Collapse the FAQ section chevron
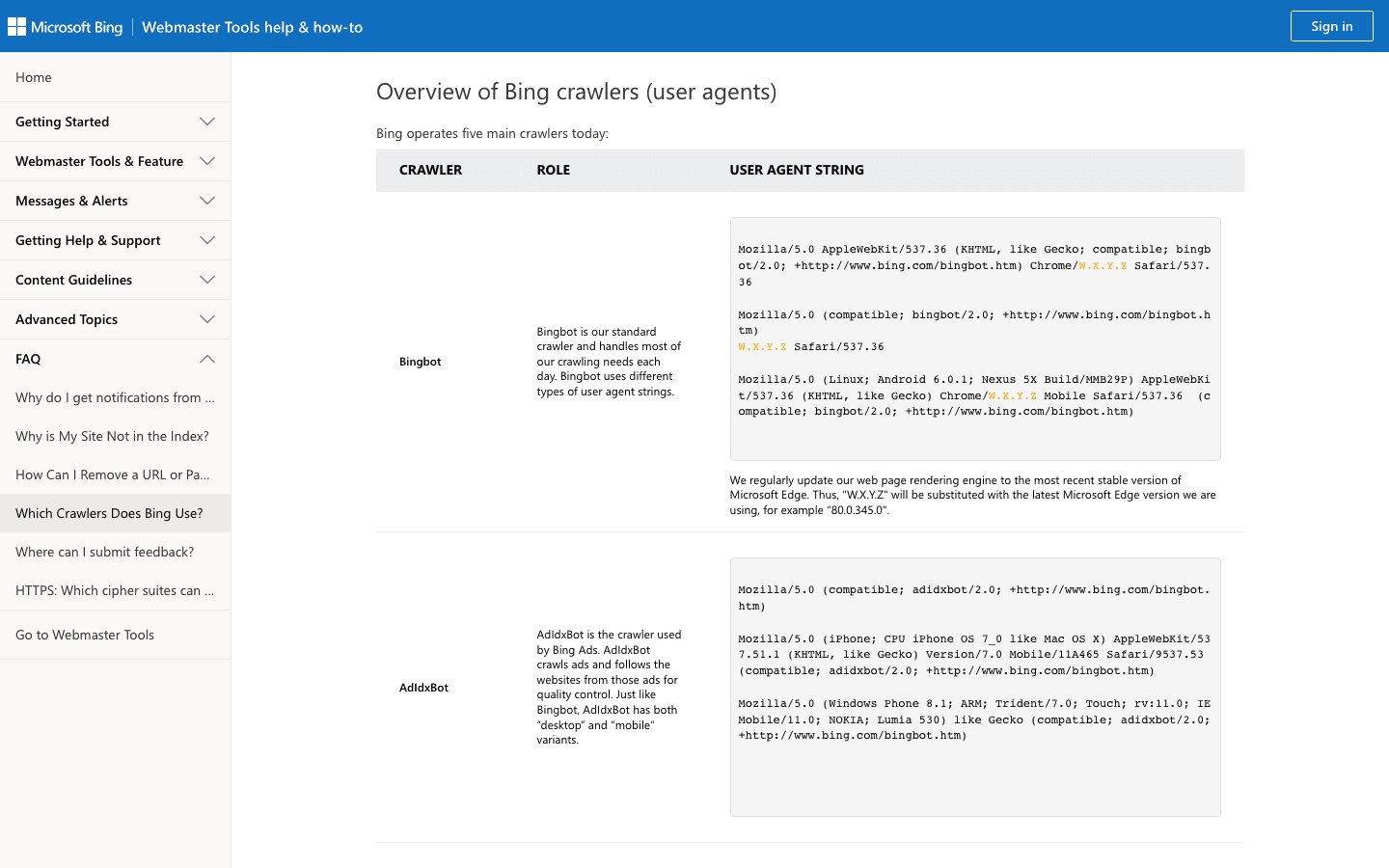Image resolution: width=1389 pixels, height=868 pixels. [x=207, y=359]
